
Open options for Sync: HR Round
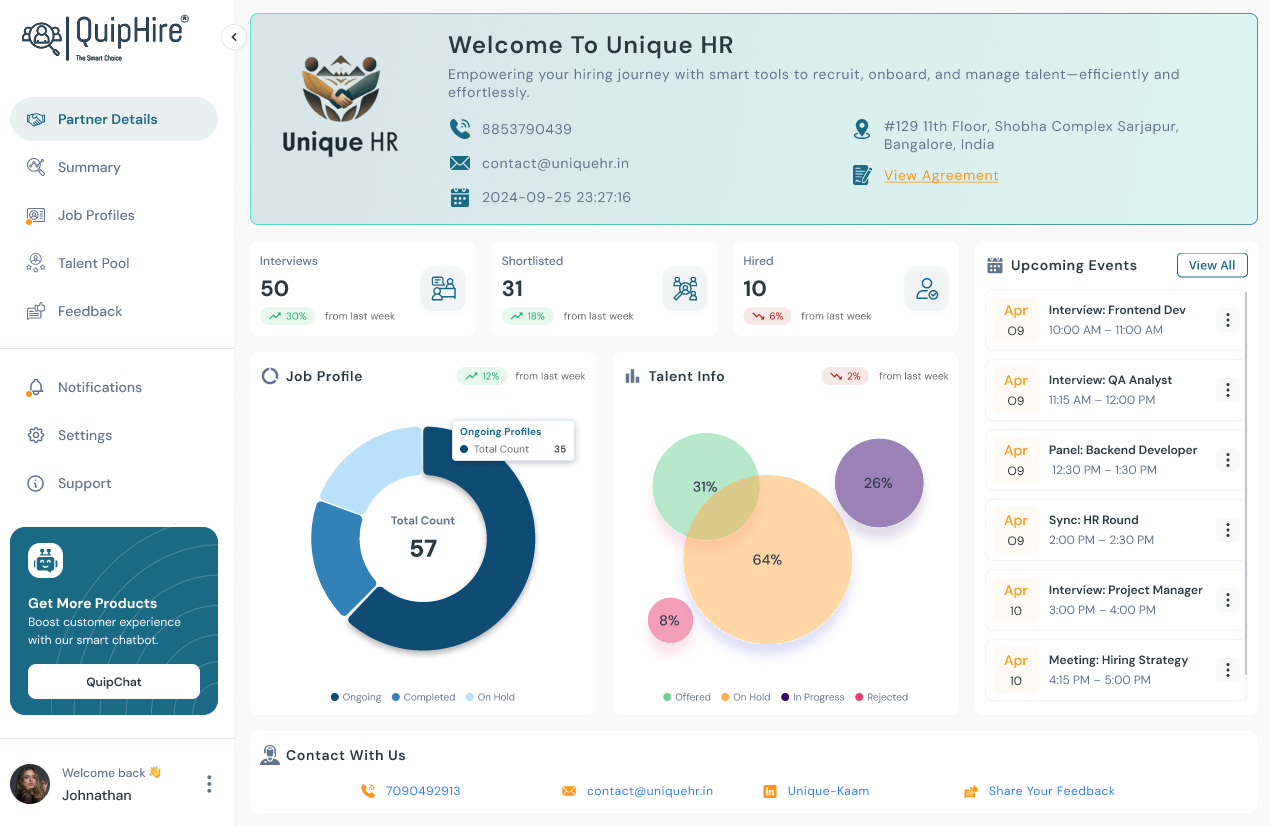click(1228, 530)
